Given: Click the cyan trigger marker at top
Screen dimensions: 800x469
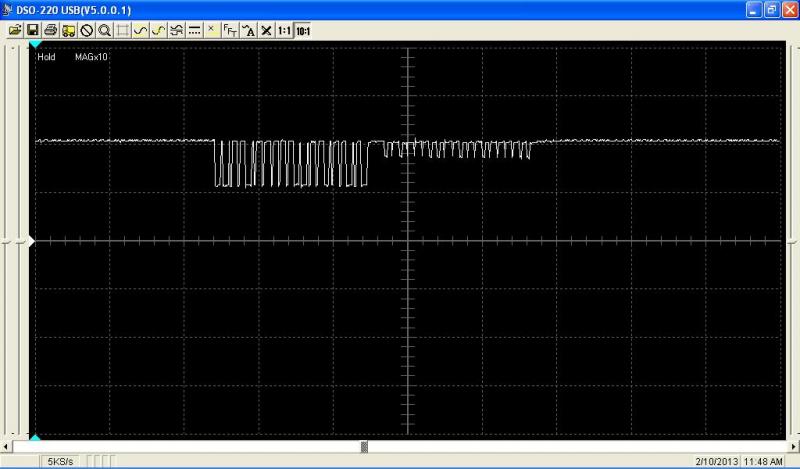Looking at the screenshot, I should point(35,45).
